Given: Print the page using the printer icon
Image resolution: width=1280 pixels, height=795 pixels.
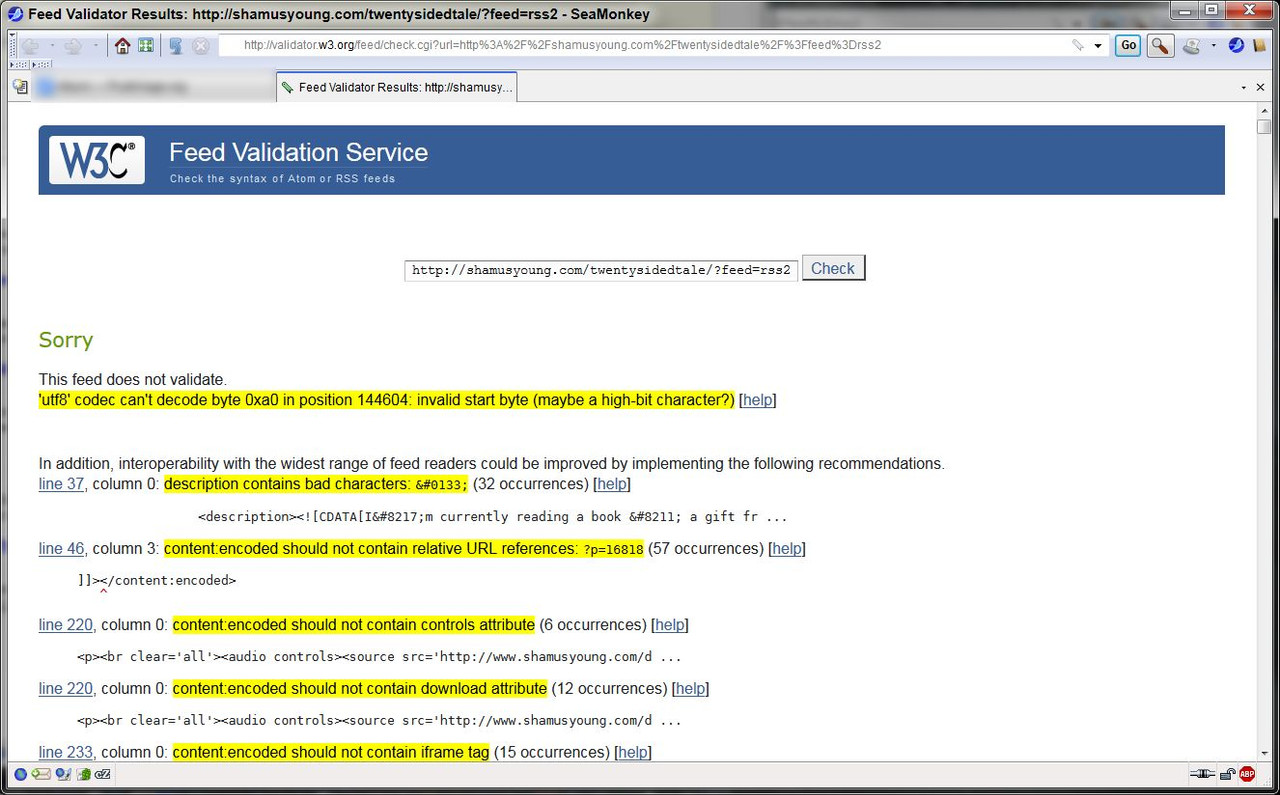Looking at the screenshot, I should (x=1189, y=45).
